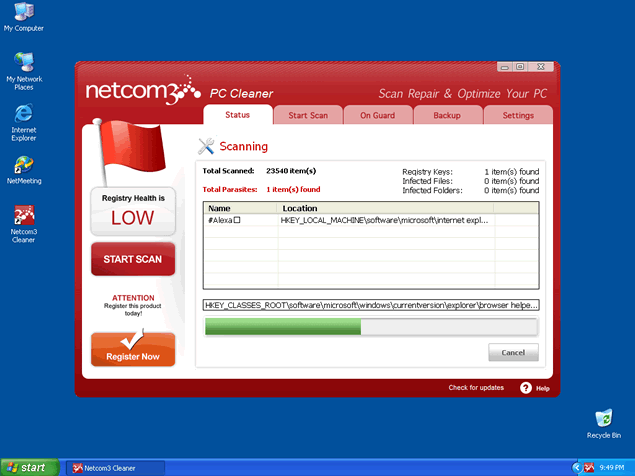635x476 pixels.
Task: Click the orange Register Now button
Action: point(133,350)
